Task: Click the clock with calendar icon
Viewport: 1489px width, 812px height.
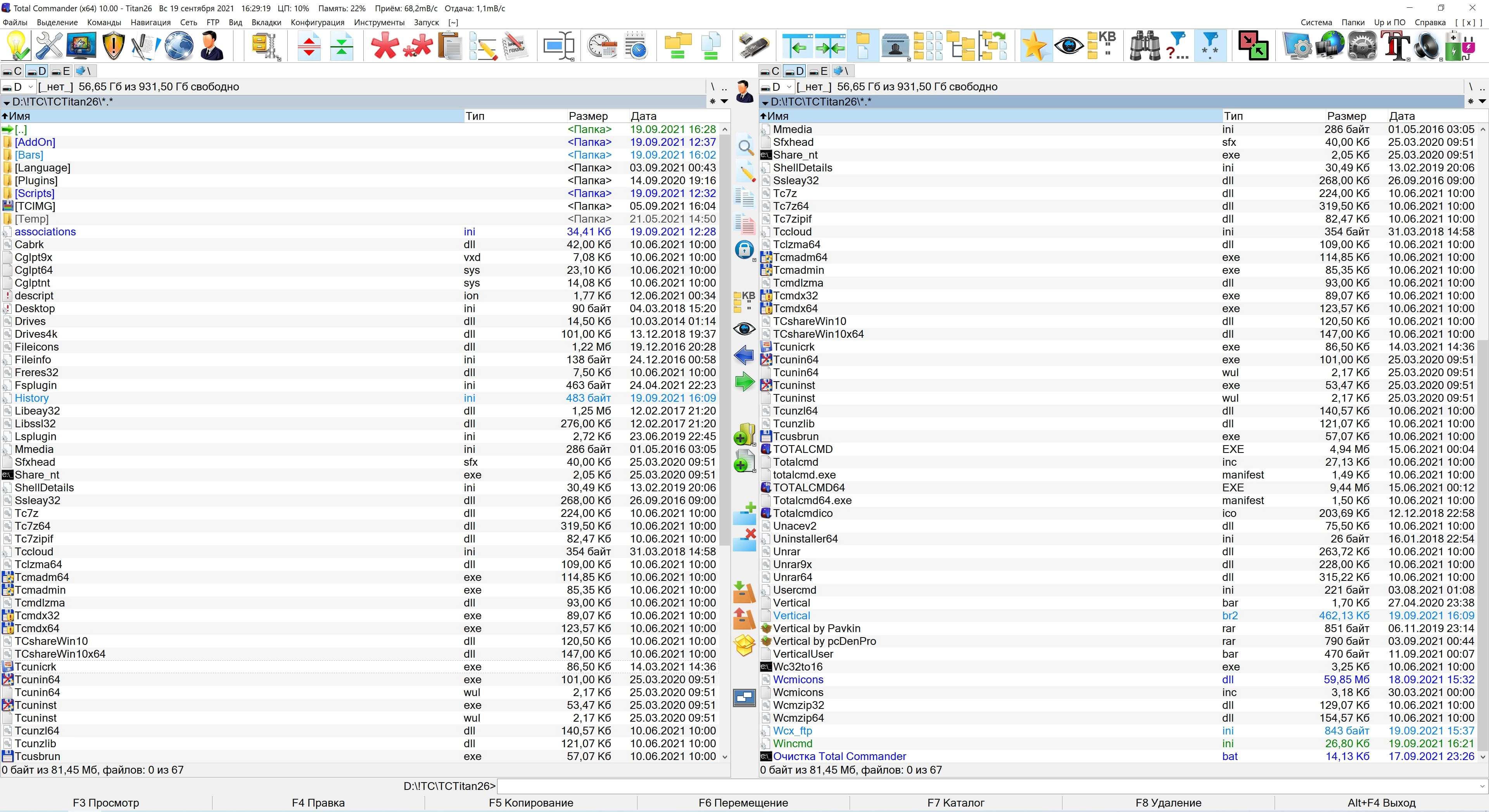Action: [602, 46]
